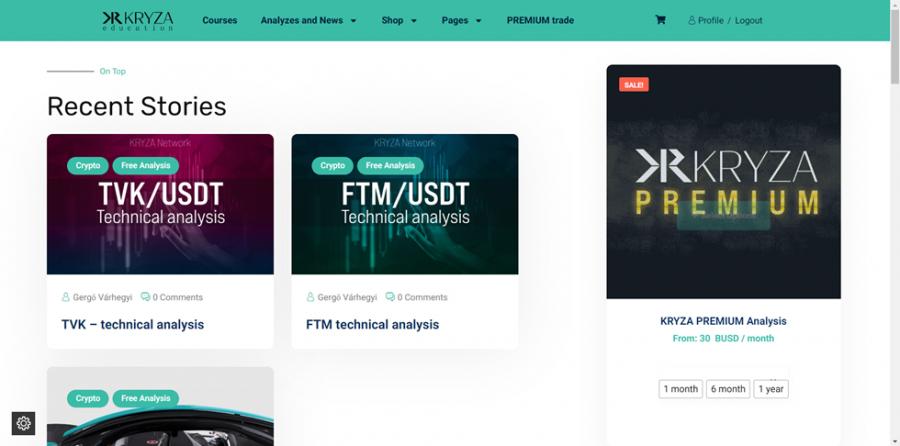Click author icon on FTM post
Image resolution: width=900 pixels, height=446 pixels.
[311, 297]
